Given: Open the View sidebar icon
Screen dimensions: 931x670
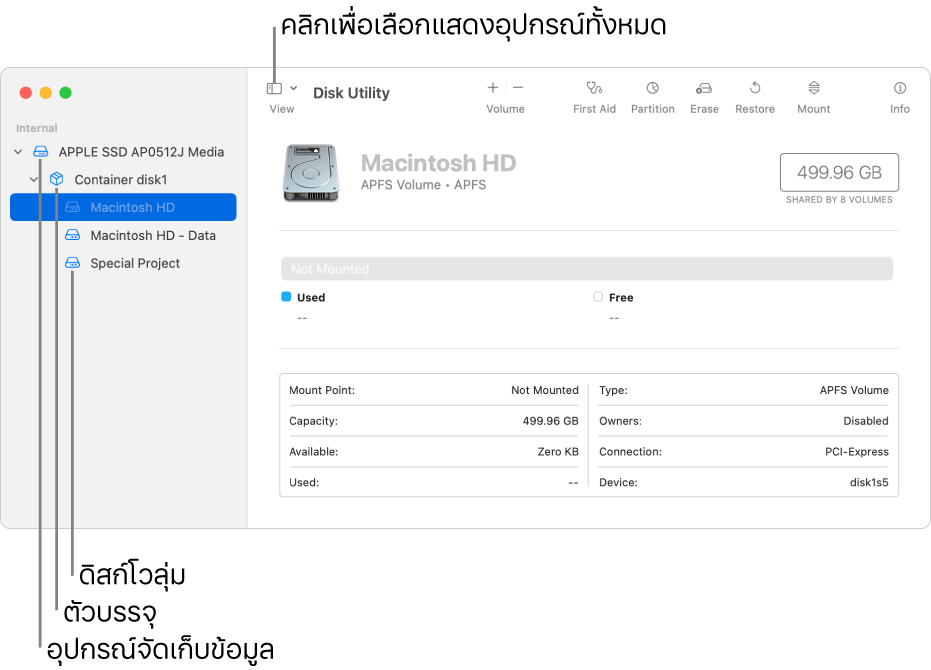Looking at the screenshot, I should coord(274,89).
